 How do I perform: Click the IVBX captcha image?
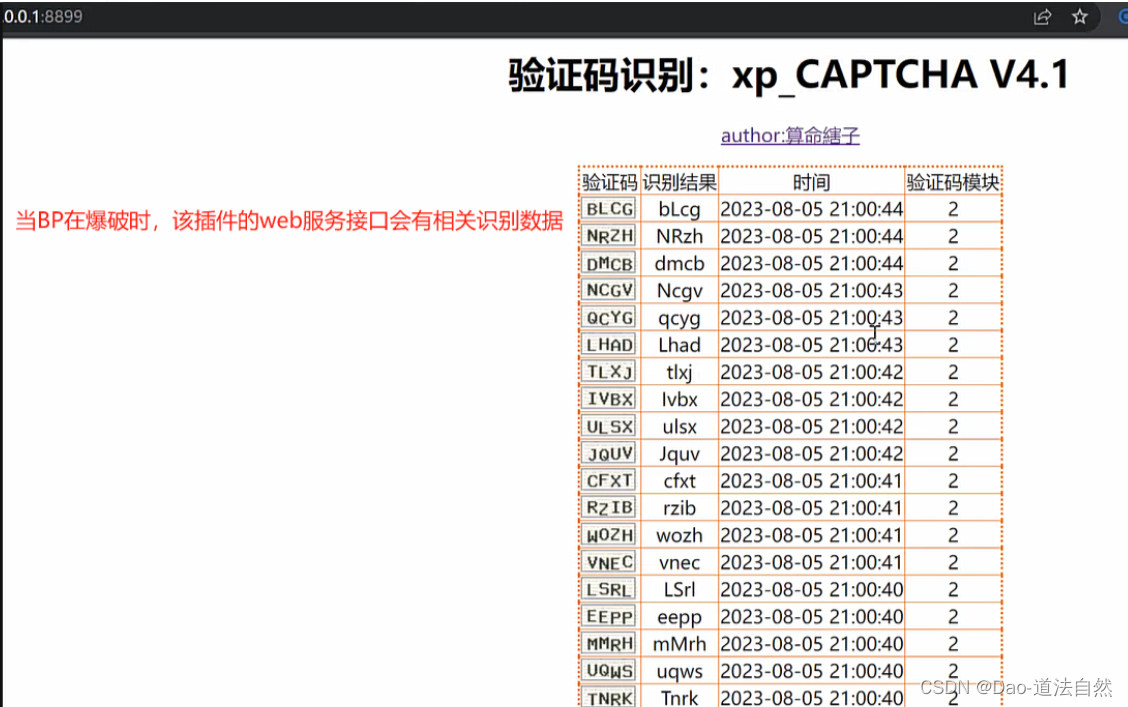[x=609, y=399]
